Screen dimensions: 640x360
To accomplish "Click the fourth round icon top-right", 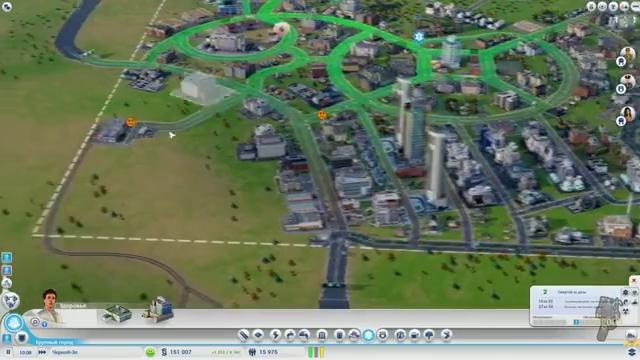I will pyautogui.click(x=624, y=7).
